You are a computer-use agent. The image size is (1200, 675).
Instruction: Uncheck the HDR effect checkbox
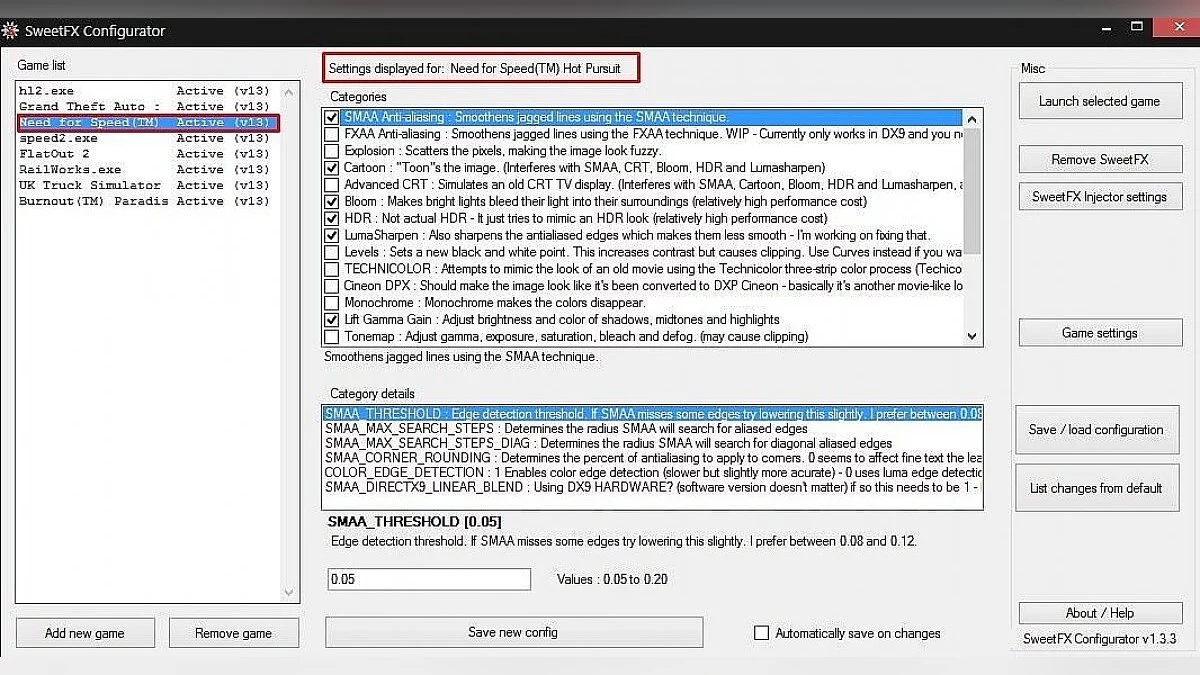tap(332, 218)
